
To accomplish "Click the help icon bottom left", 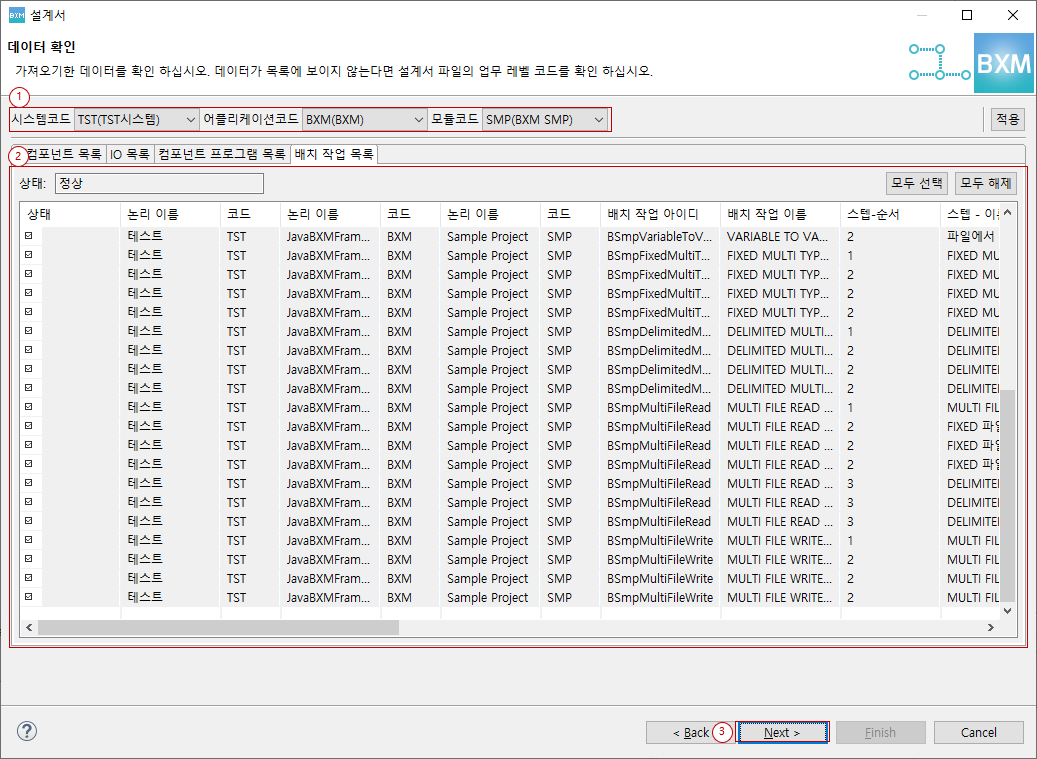I will coord(26,731).
